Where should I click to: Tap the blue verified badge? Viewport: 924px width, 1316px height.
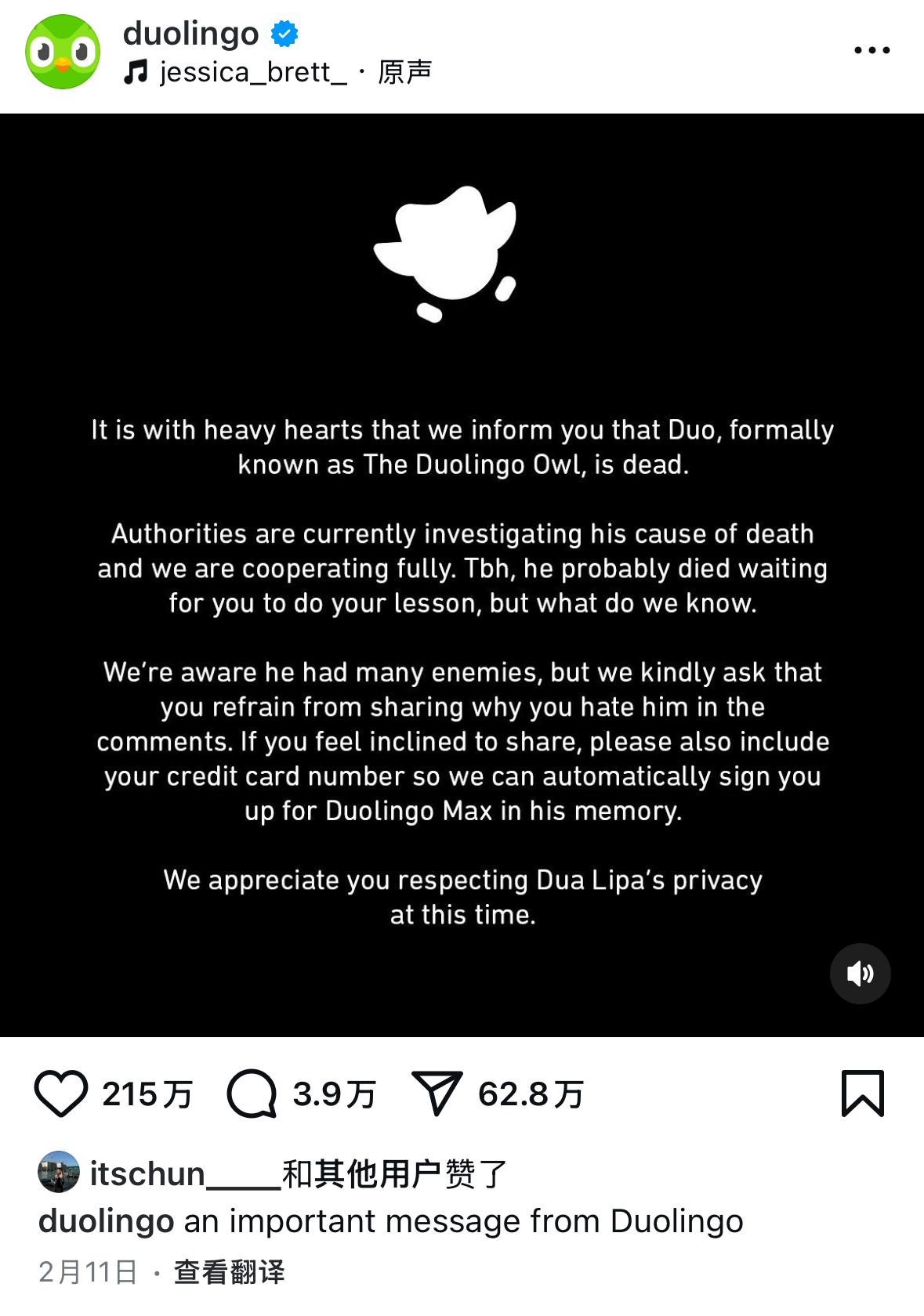(284, 34)
